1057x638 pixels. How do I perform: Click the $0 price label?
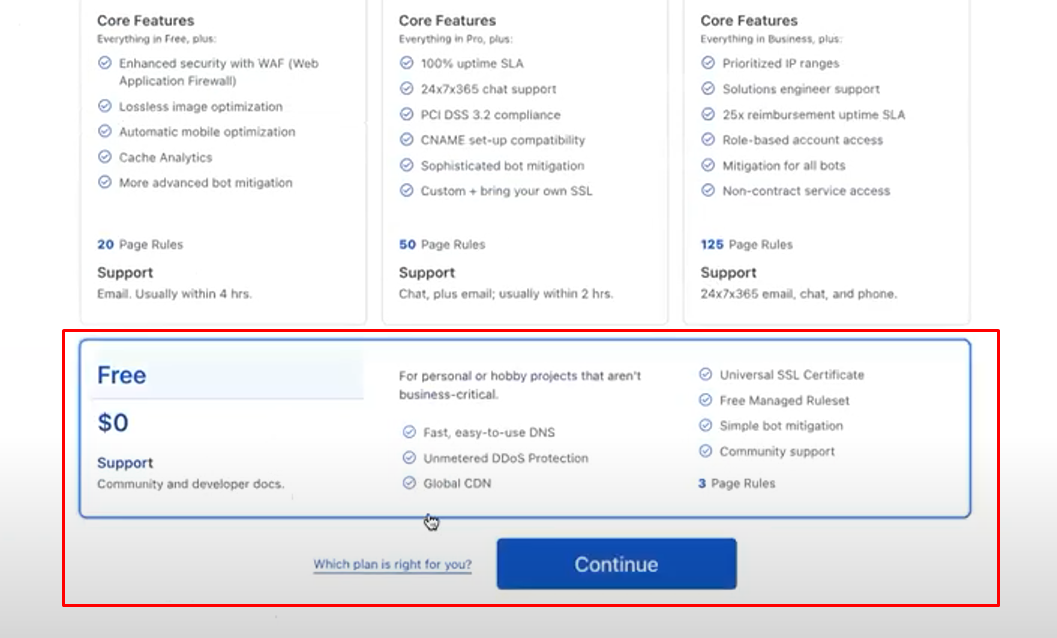click(112, 422)
